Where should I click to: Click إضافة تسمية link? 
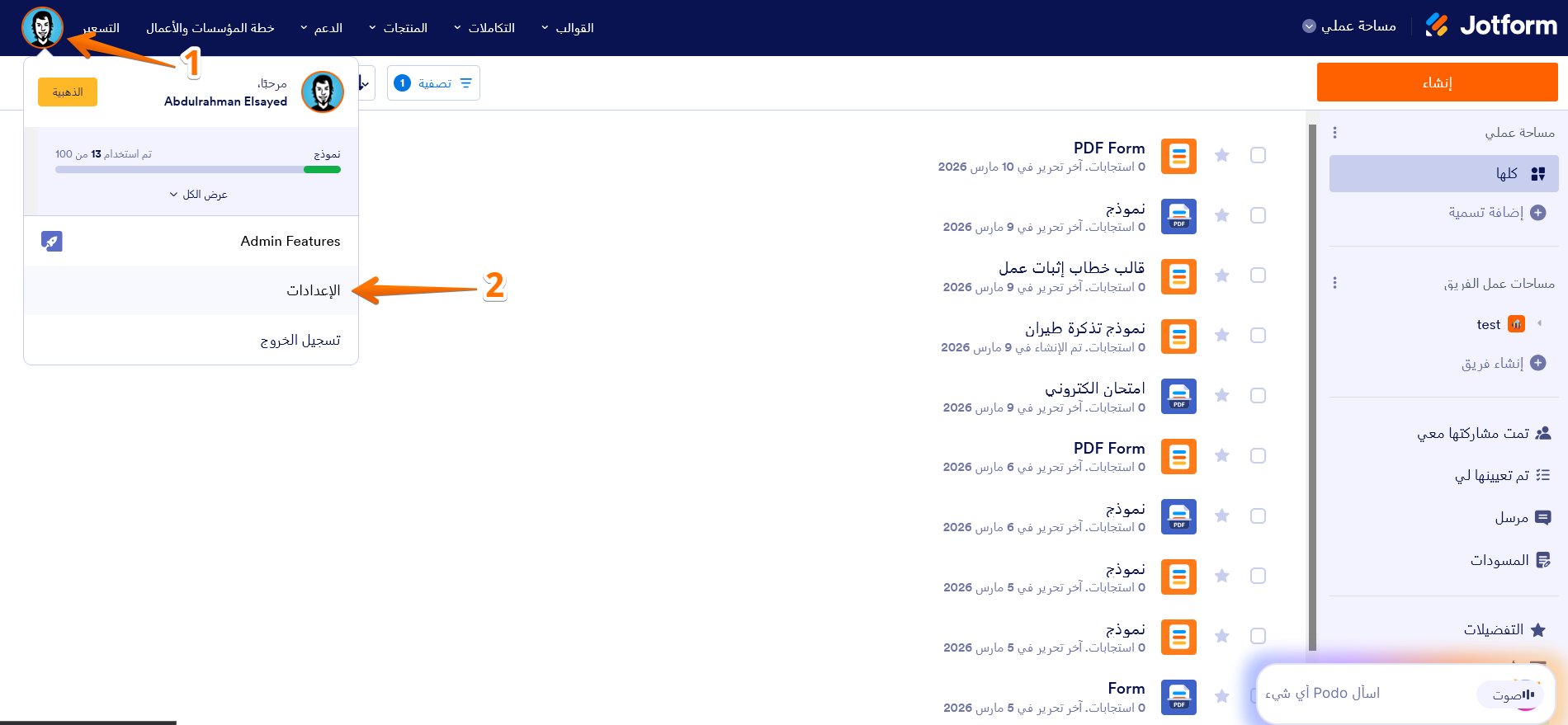(x=1485, y=212)
